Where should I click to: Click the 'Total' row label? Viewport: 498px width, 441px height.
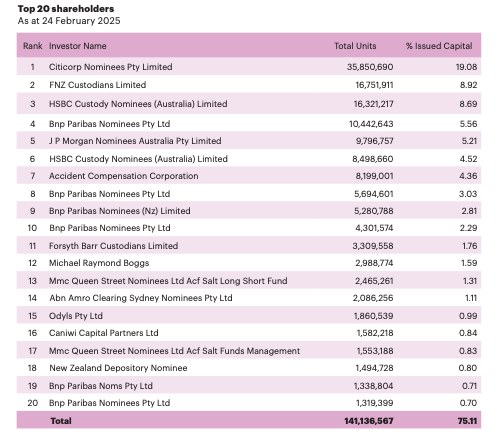[x=61, y=421]
